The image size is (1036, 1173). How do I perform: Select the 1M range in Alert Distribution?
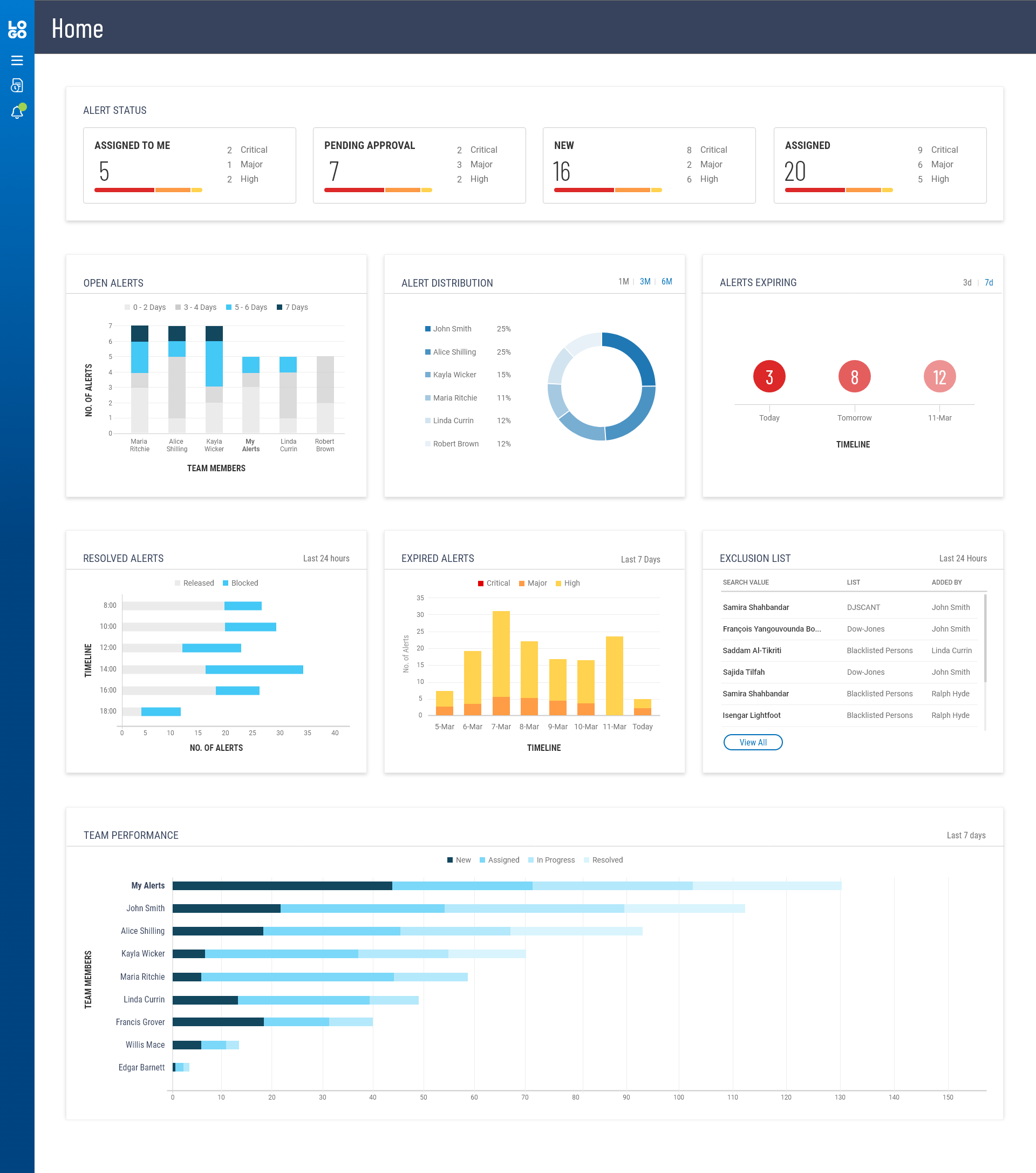pyautogui.click(x=624, y=282)
